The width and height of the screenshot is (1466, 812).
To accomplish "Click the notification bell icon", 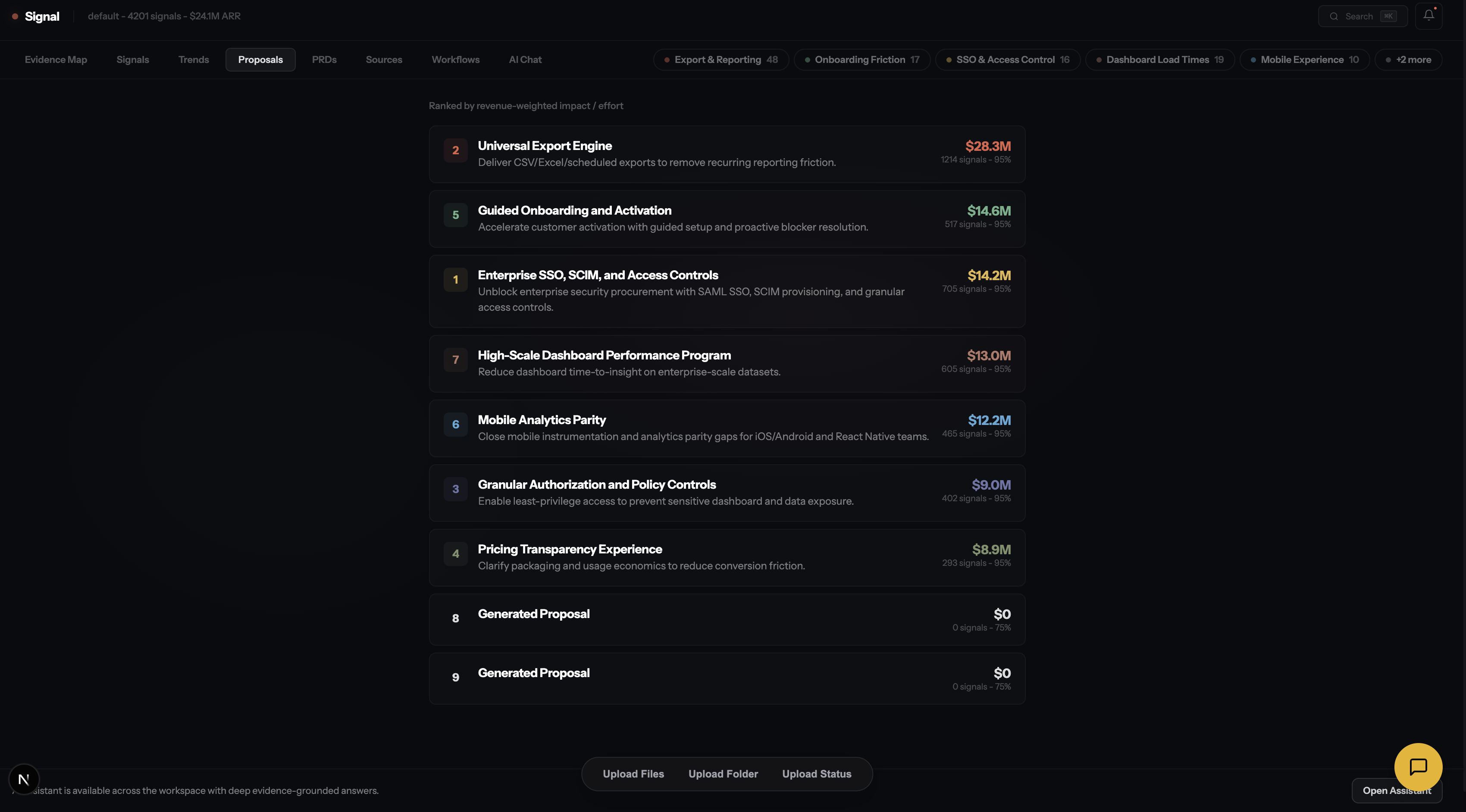I will [x=1428, y=16].
